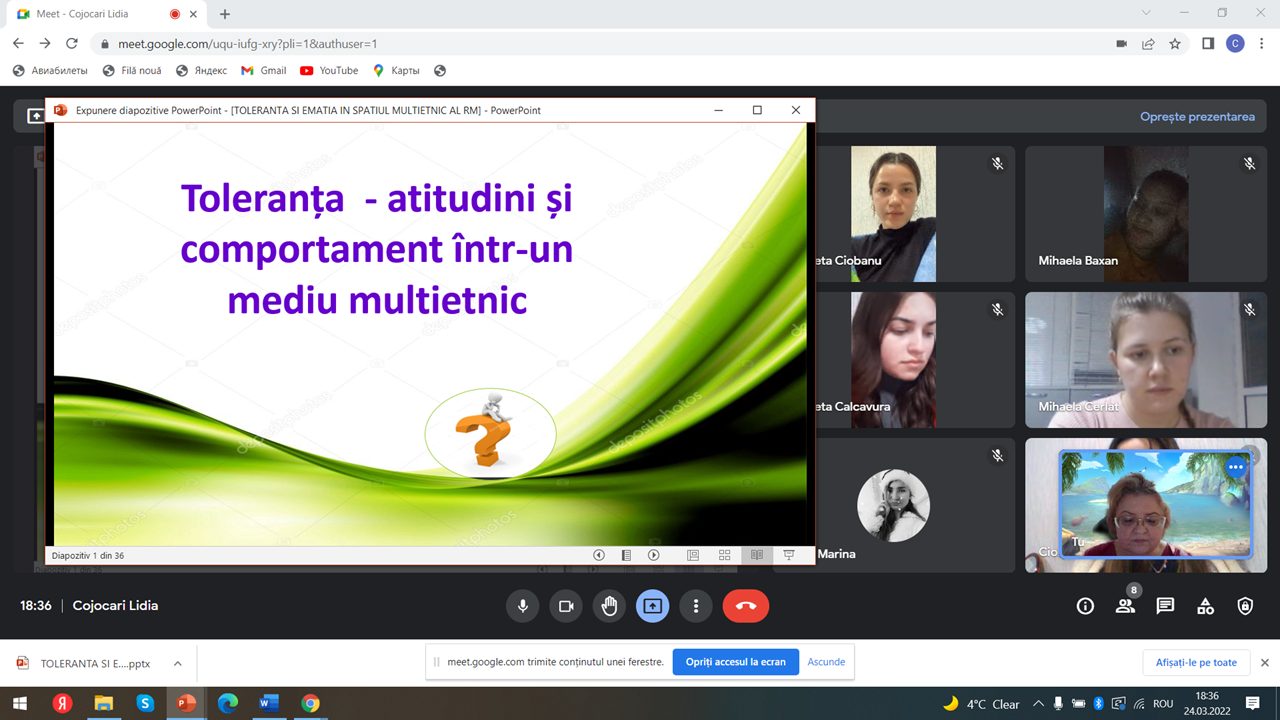This screenshot has width=1280, height=720.
Task: Click Oprește prezentarea link
Action: (1197, 117)
